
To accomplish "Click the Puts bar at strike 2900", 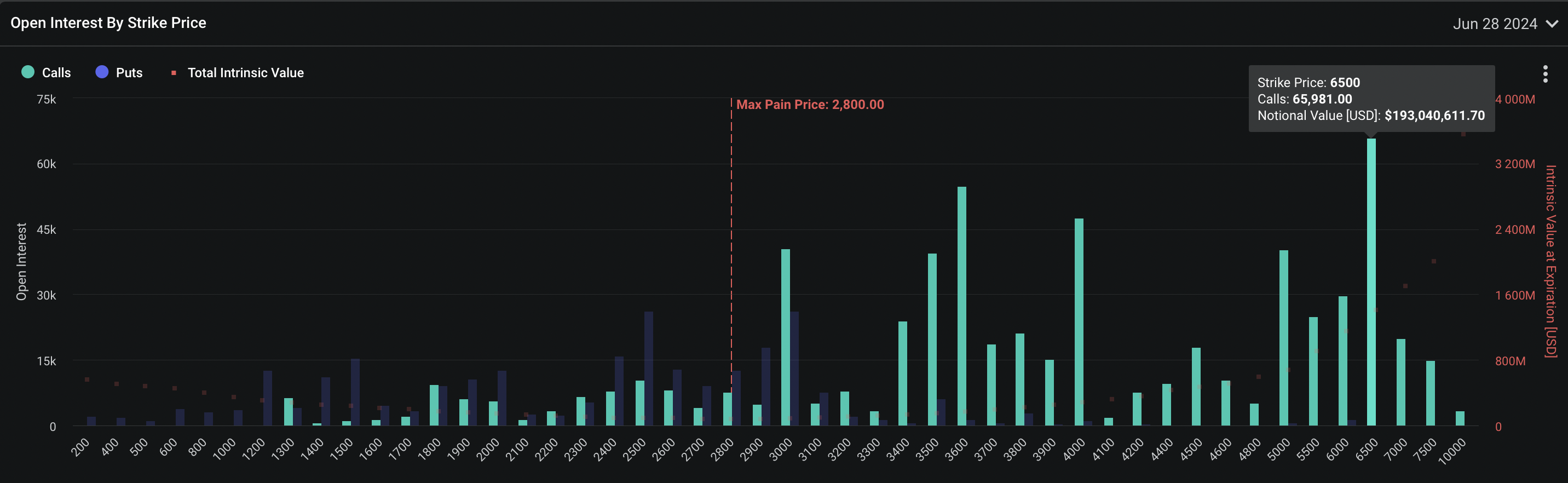I will [x=766, y=386].
